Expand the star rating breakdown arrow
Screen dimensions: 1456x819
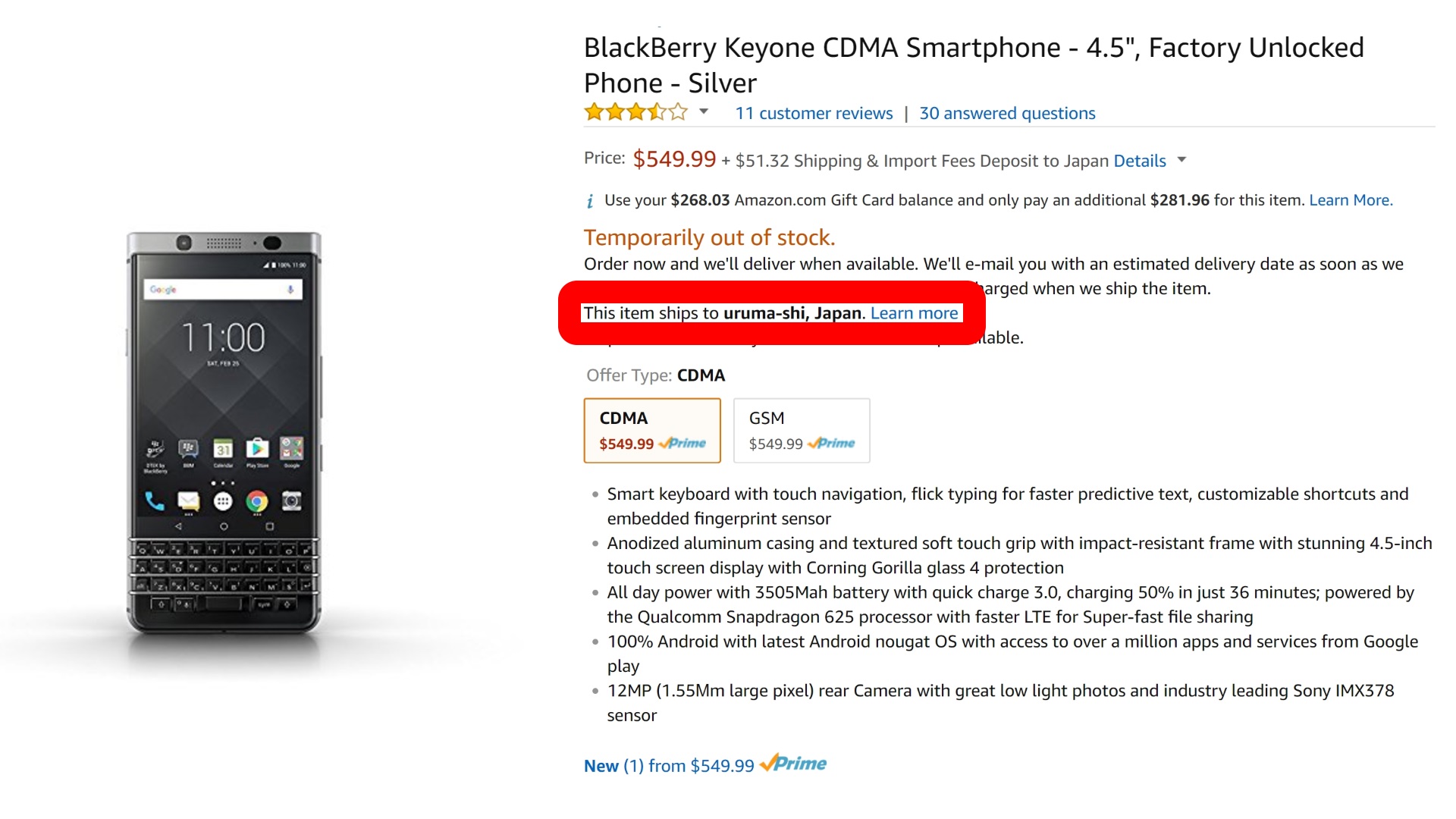click(704, 112)
